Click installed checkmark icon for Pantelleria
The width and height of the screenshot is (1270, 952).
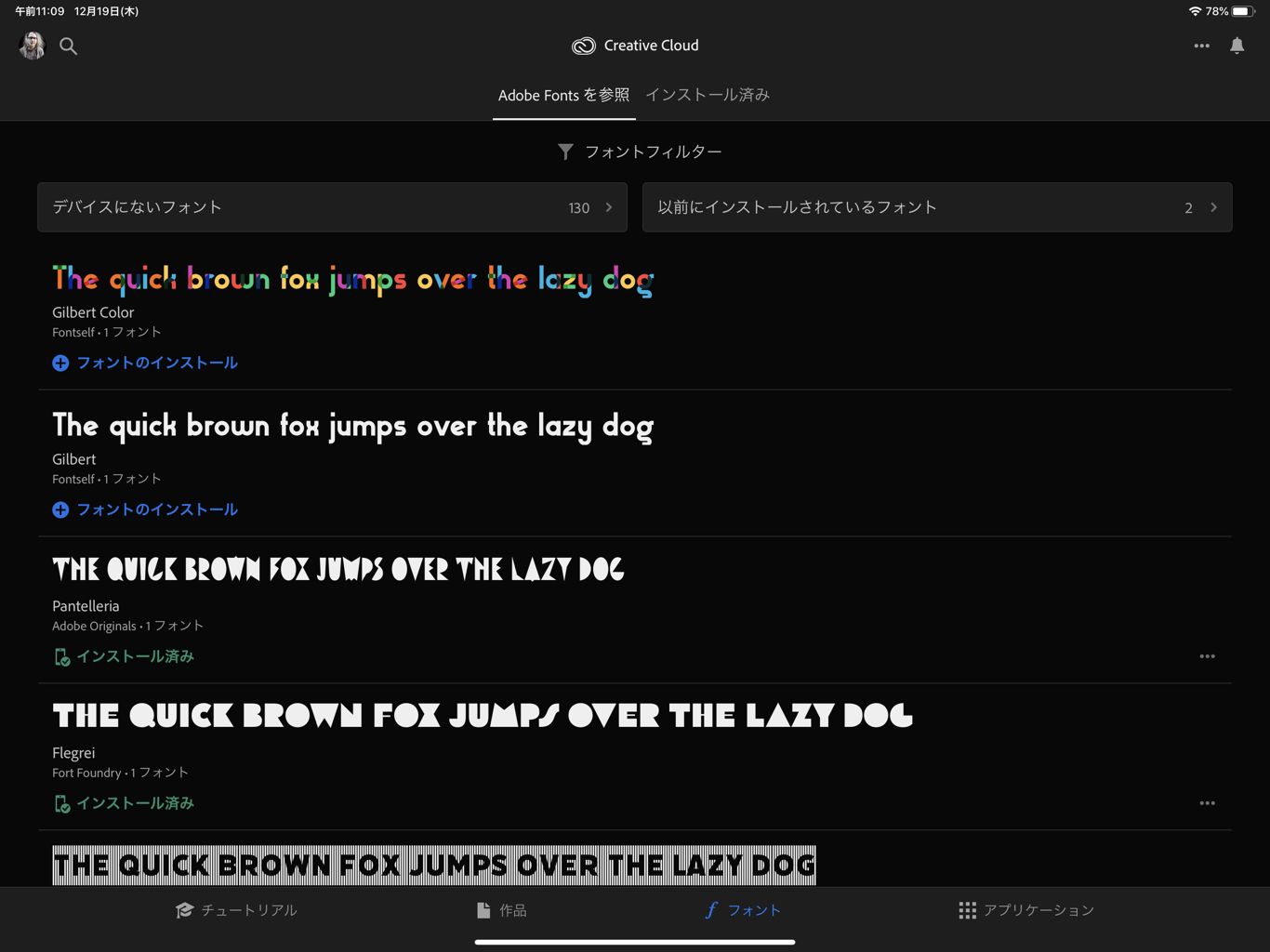[x=61, y=657]
